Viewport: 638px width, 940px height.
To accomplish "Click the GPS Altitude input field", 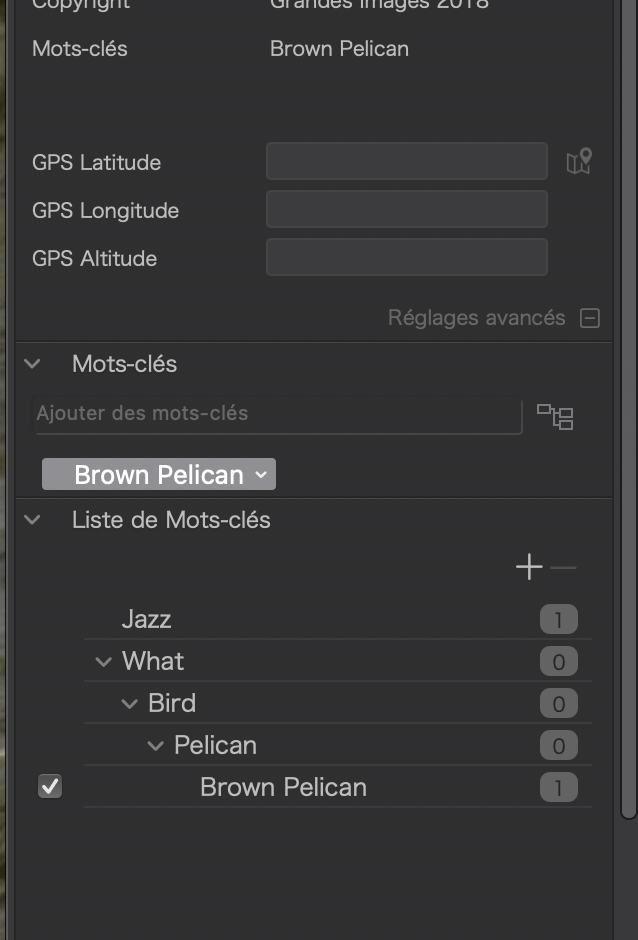I will pyautogui.click(x=407, y=257).
